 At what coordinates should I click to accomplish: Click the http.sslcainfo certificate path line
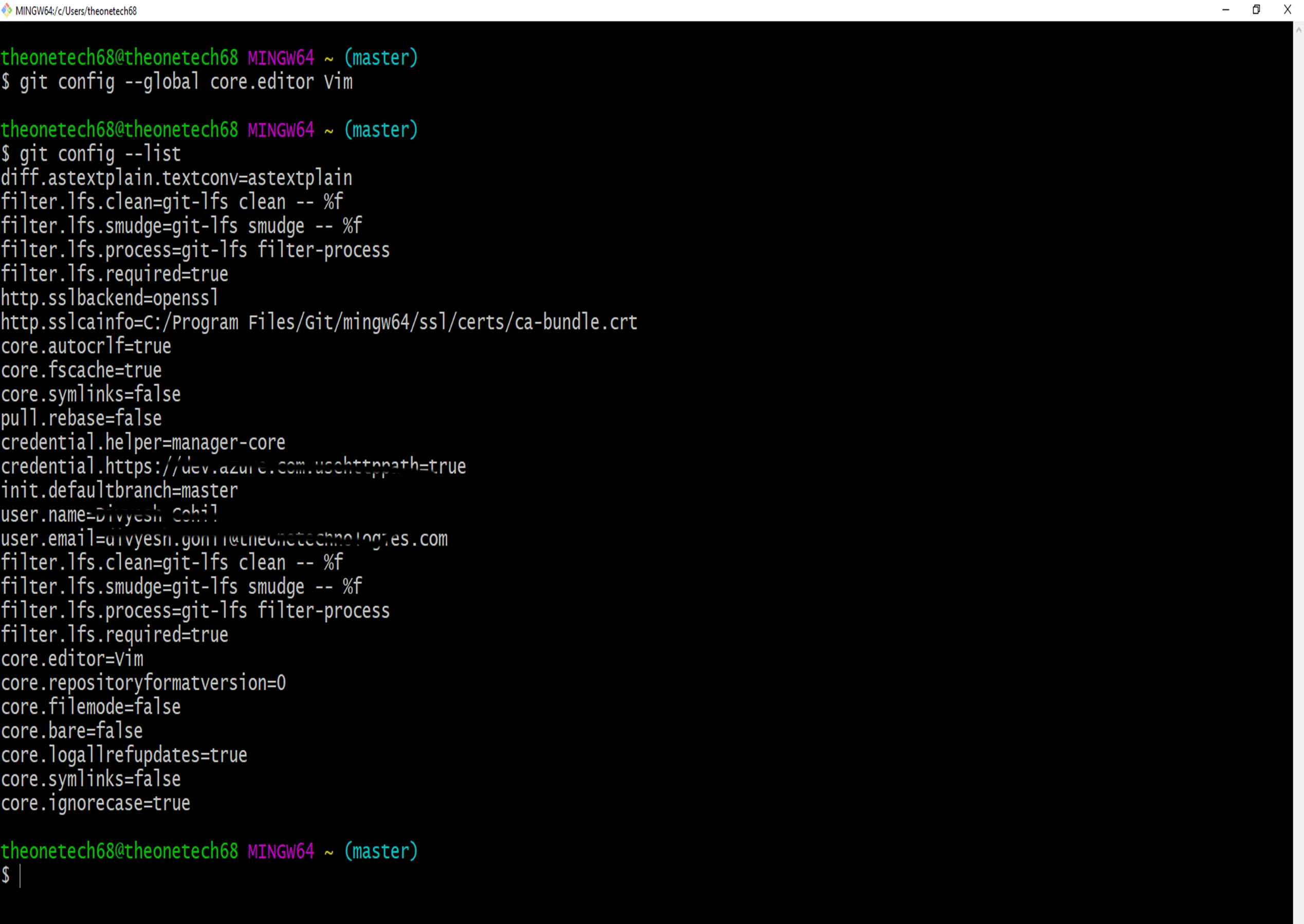[319, 322]
